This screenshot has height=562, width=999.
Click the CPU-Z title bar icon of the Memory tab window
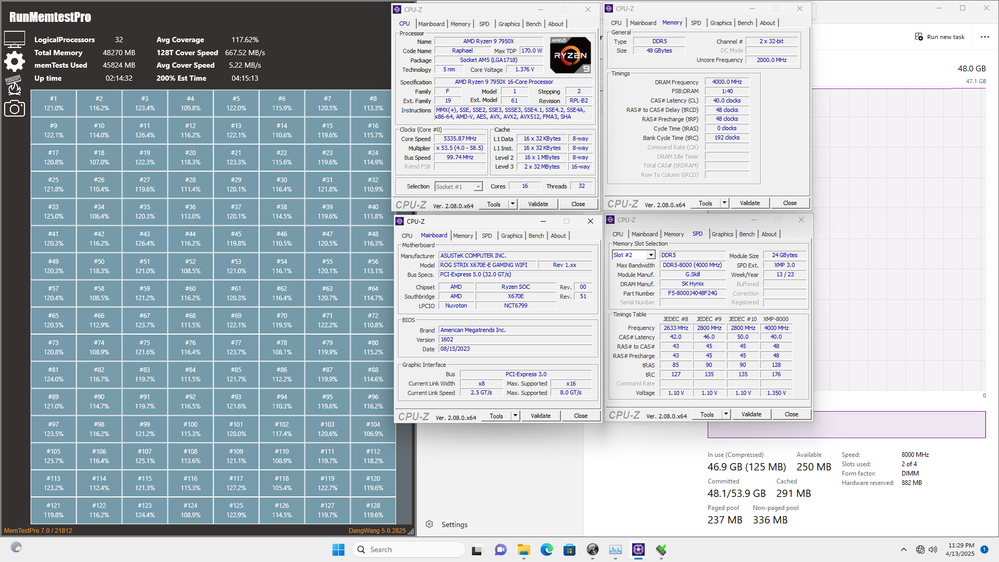click(x=609, y=9)
